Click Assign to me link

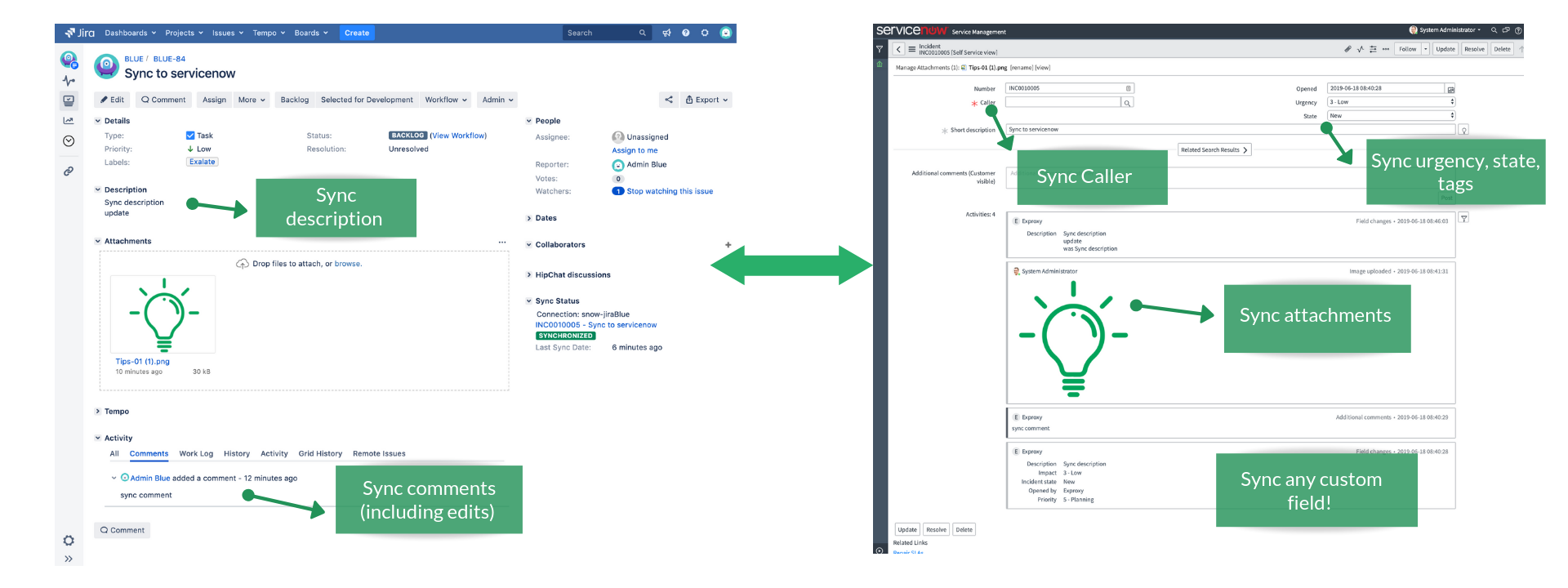tap(635, 150)
